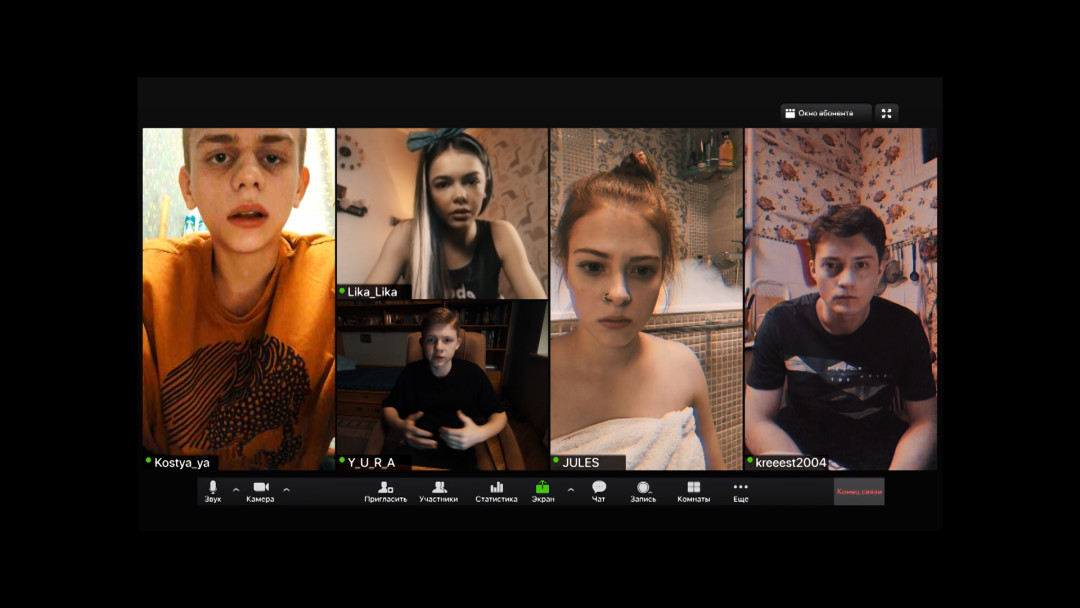Viewport: 1080px width, 608px height.
Task: Expand video options arrow beside Камера
Action: 286,490
